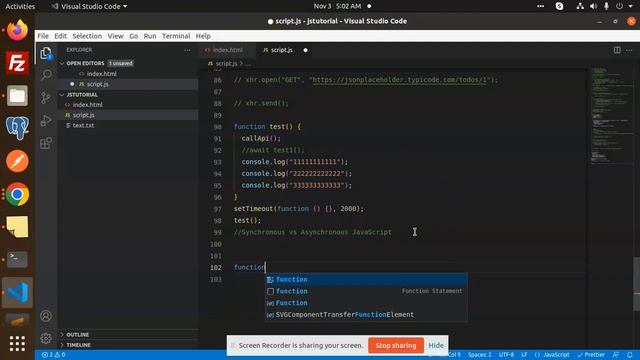Open the Explorer view in activity bar
The image size is (640, 360).
pyautogui.click(x=46, y=53)
